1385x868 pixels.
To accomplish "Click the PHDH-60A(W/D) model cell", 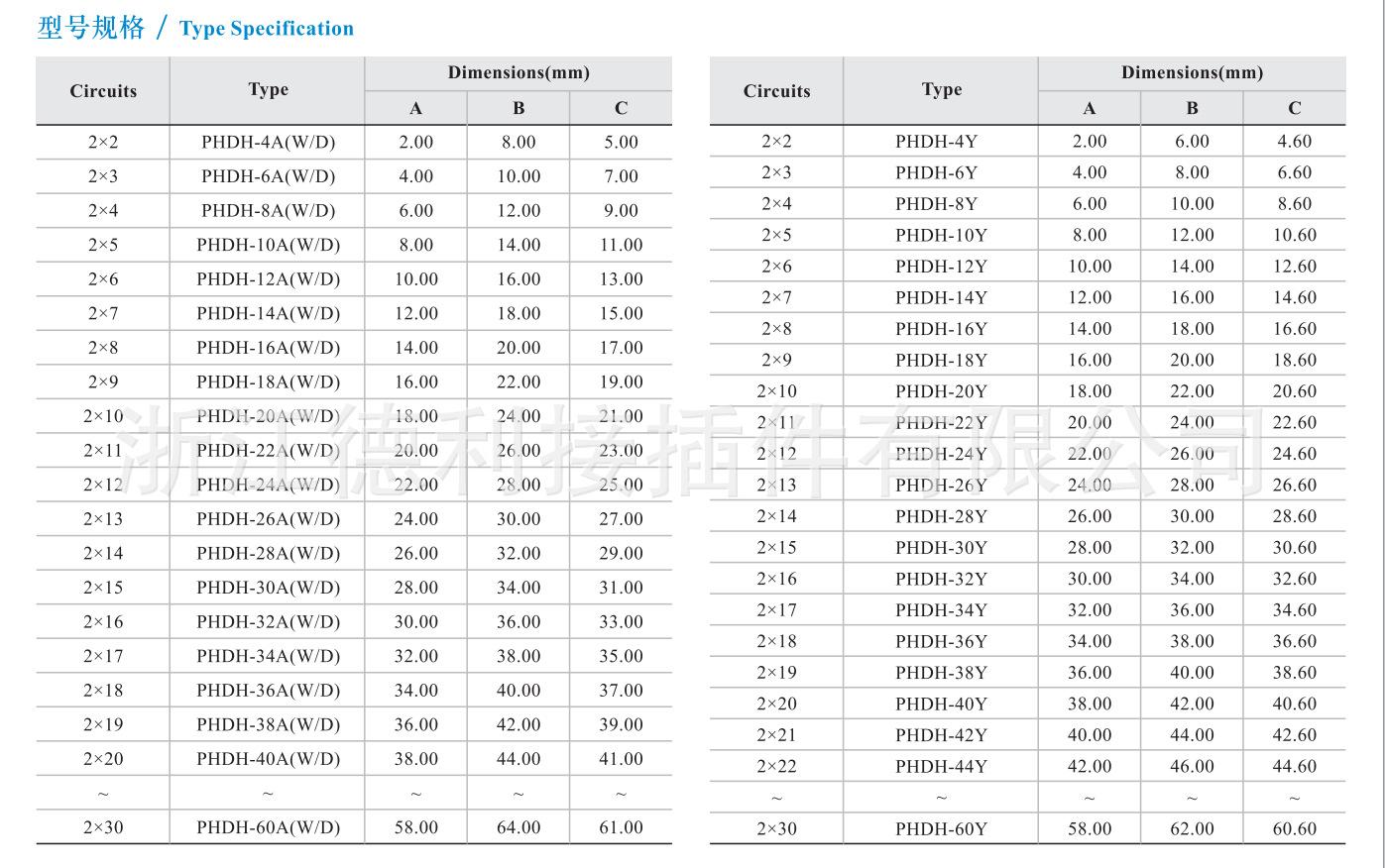I will (268, 827).
